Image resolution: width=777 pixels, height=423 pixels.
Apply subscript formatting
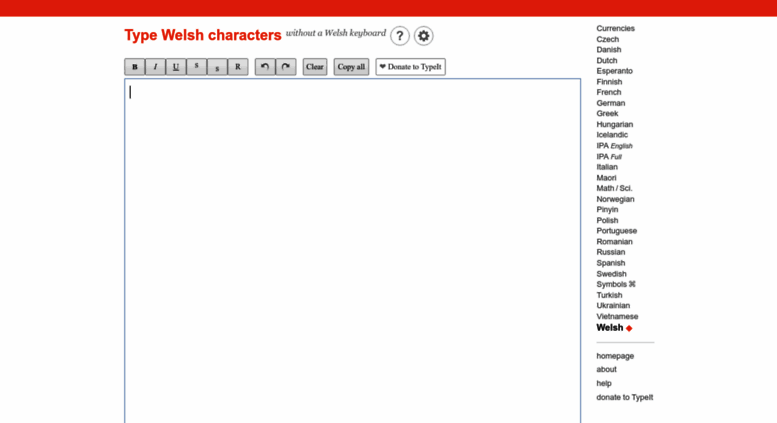[x=217, y=67]
